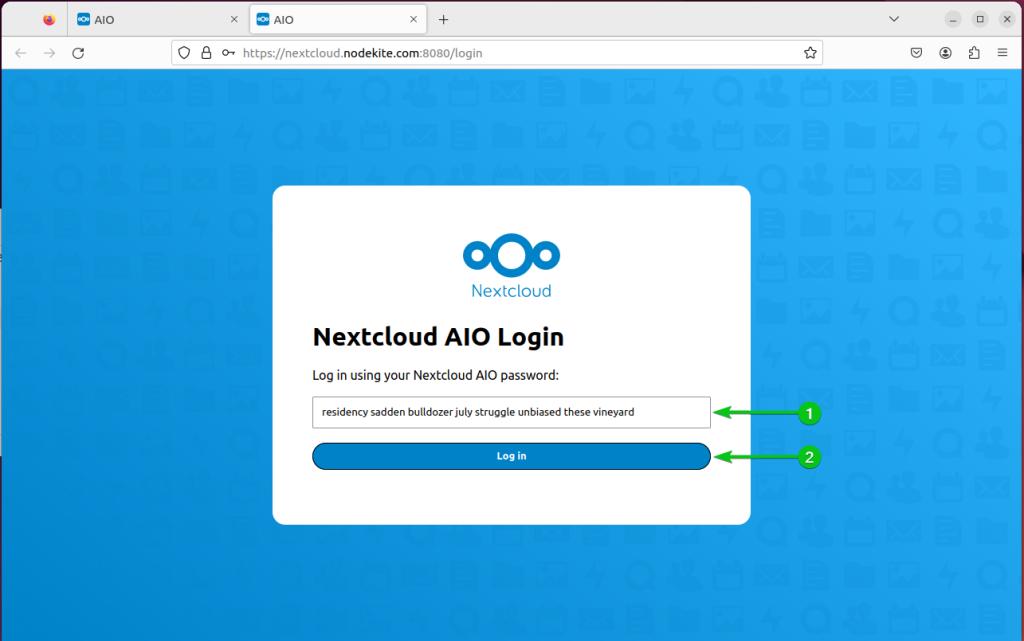Open the saved passwords key icon

226,52
